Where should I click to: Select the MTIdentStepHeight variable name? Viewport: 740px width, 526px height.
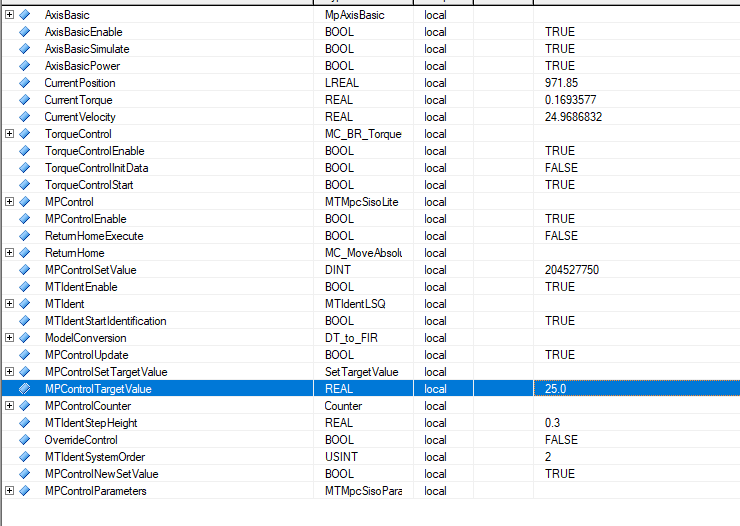pyautogui.click(x=91, y=423)
